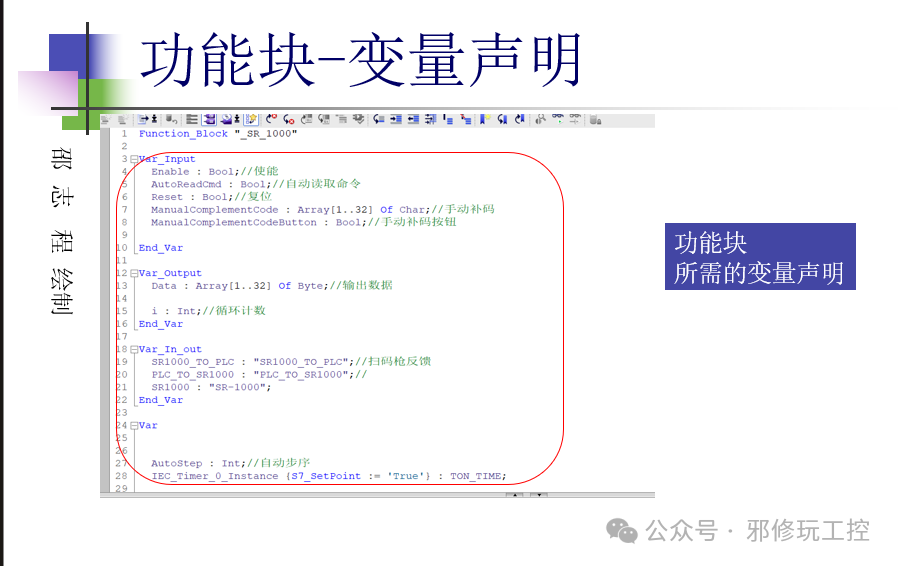Click the first greyed-out icon in editor toolbar
This screenshot has height=566, width=898.
point(105,119)
